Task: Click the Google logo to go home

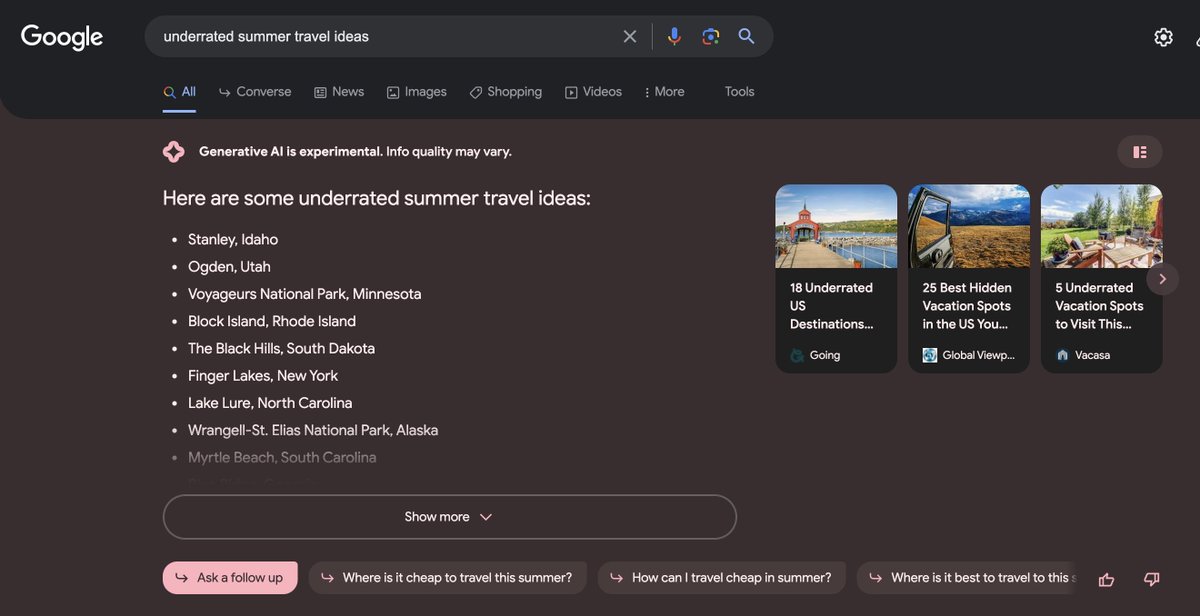Action: 61,37
